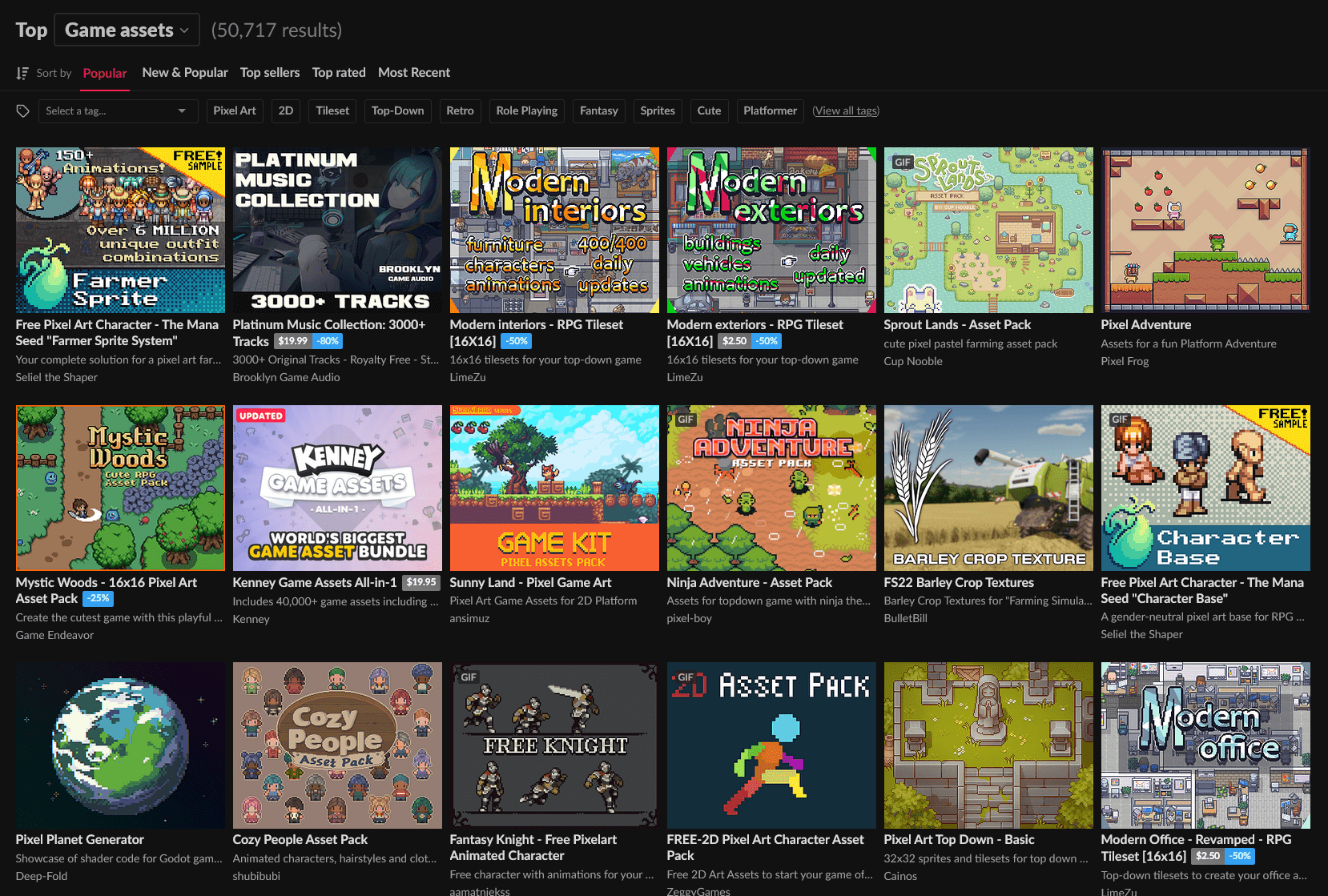Visit author Seliel the Shaper under Farmer Sprite

57,377
